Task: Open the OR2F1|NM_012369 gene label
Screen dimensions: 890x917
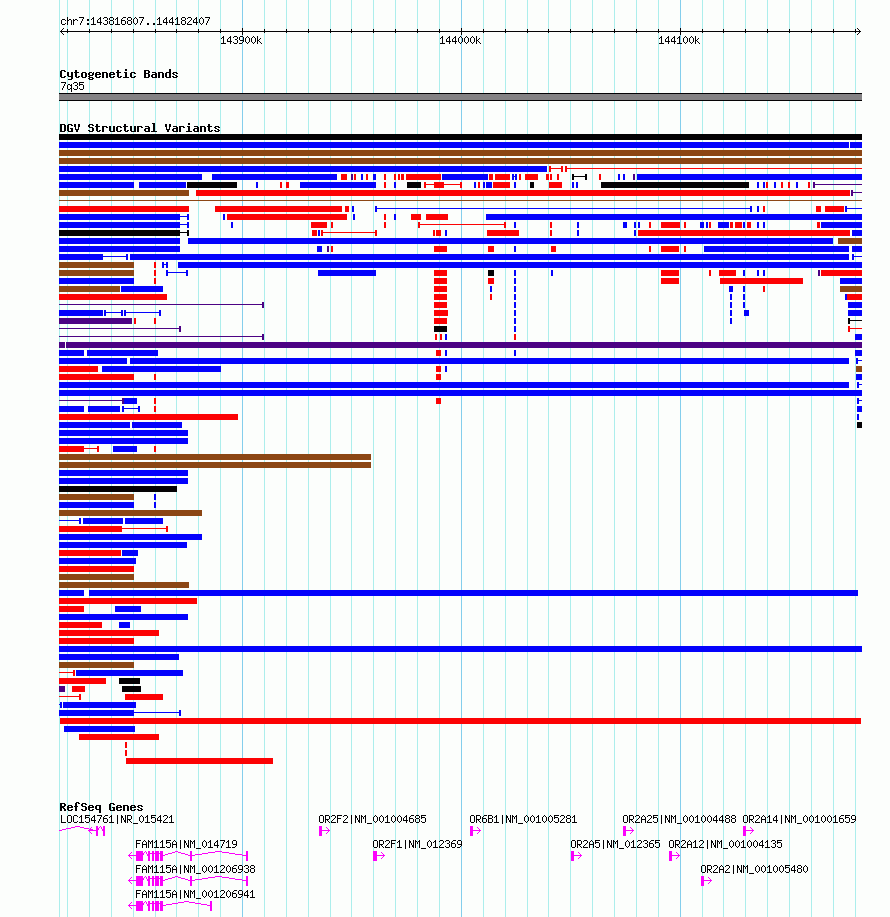Action: point(418,844)
